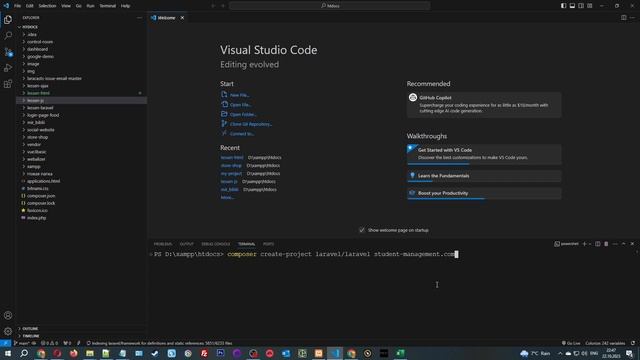This screenshot has height=360, width=640.
Task: Open the Source Control view
Action: tap(8, 52)
